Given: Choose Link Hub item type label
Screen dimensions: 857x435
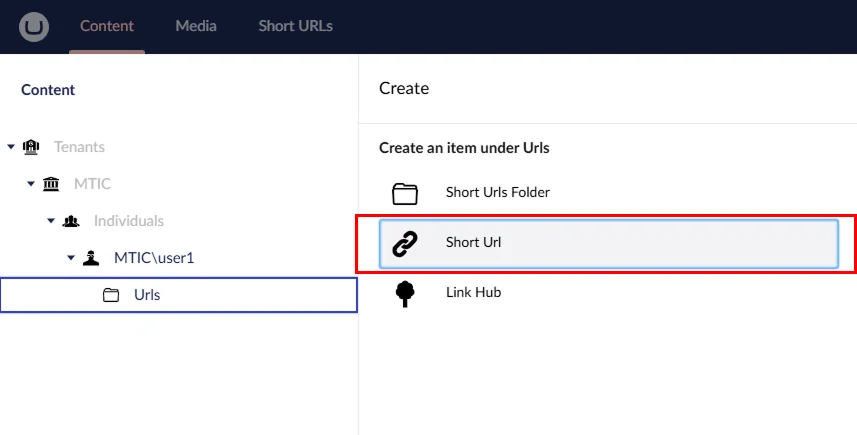Looking at the screenshot, I should click(x=473, y=293).
